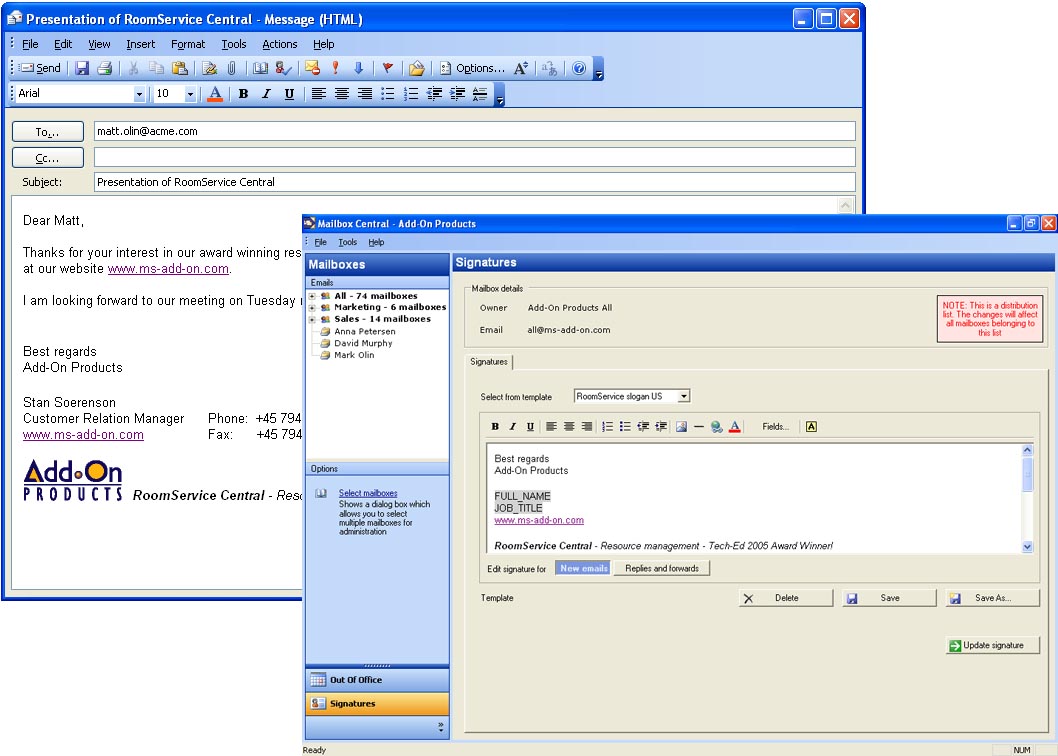Click Underline in the signature editor toolbar
The width and height of the screenshot is (1058, 756).
530,427
